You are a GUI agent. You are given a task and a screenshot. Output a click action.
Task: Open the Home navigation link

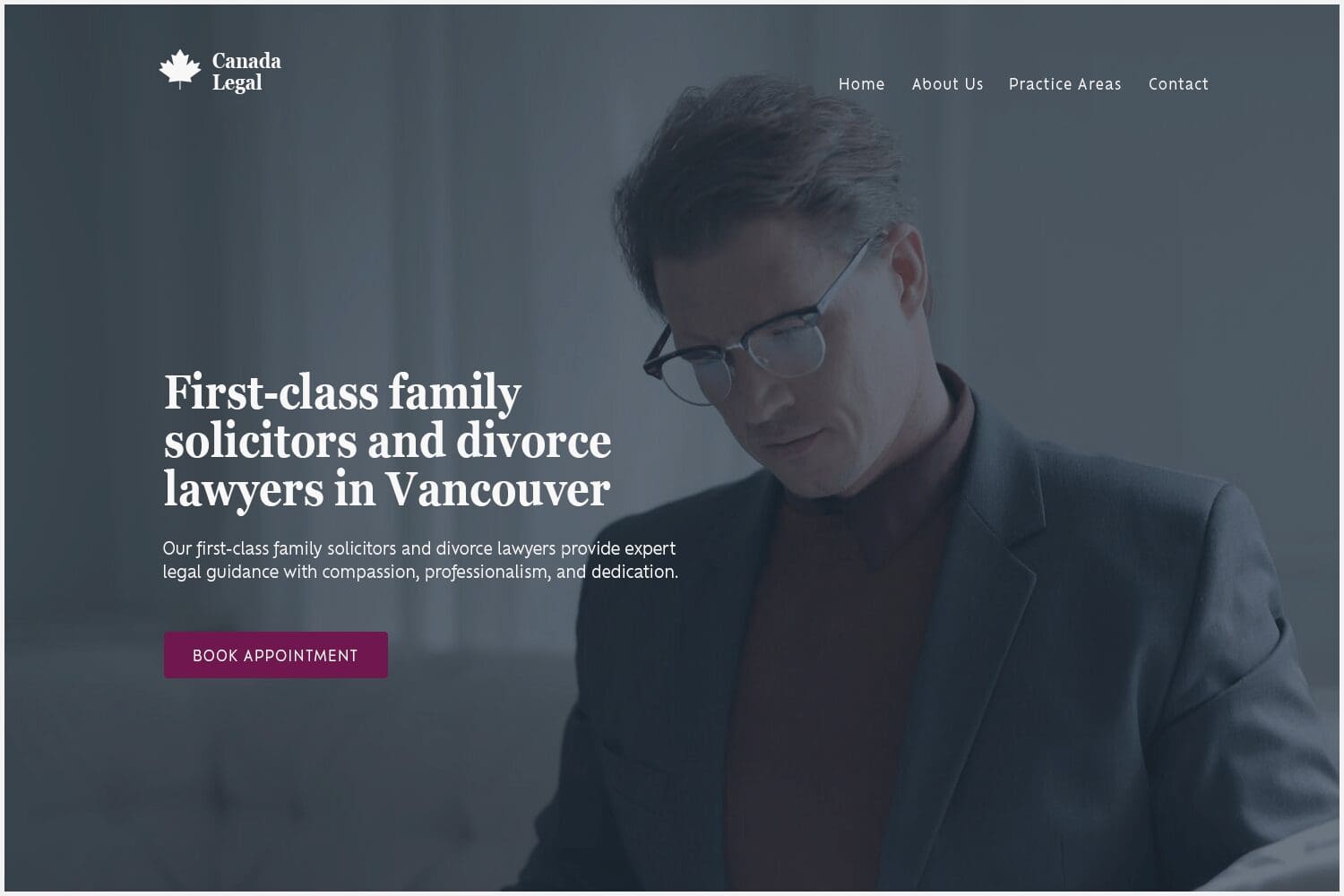(x=861, y=84)
